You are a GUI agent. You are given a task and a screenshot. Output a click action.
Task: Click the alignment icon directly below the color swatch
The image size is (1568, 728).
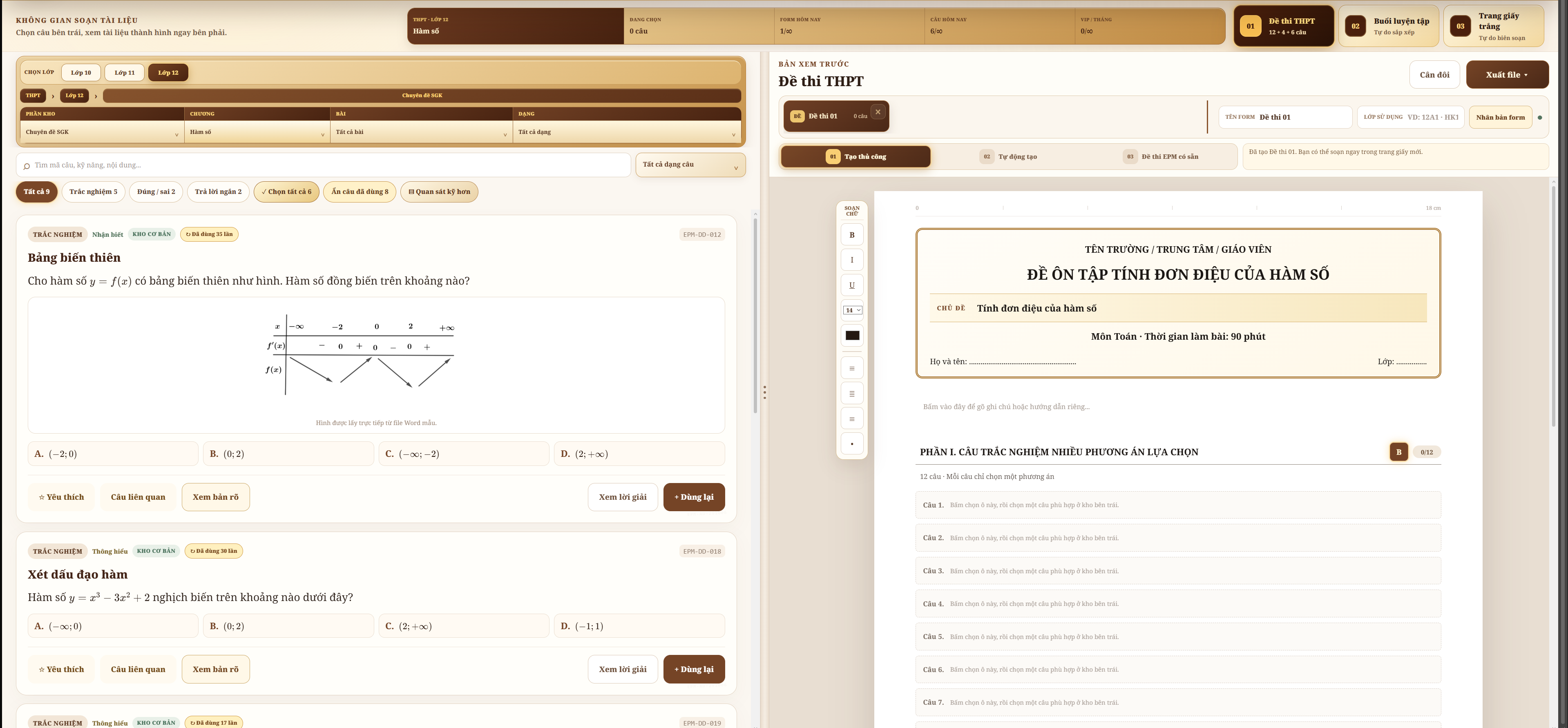tap(851, 368)
